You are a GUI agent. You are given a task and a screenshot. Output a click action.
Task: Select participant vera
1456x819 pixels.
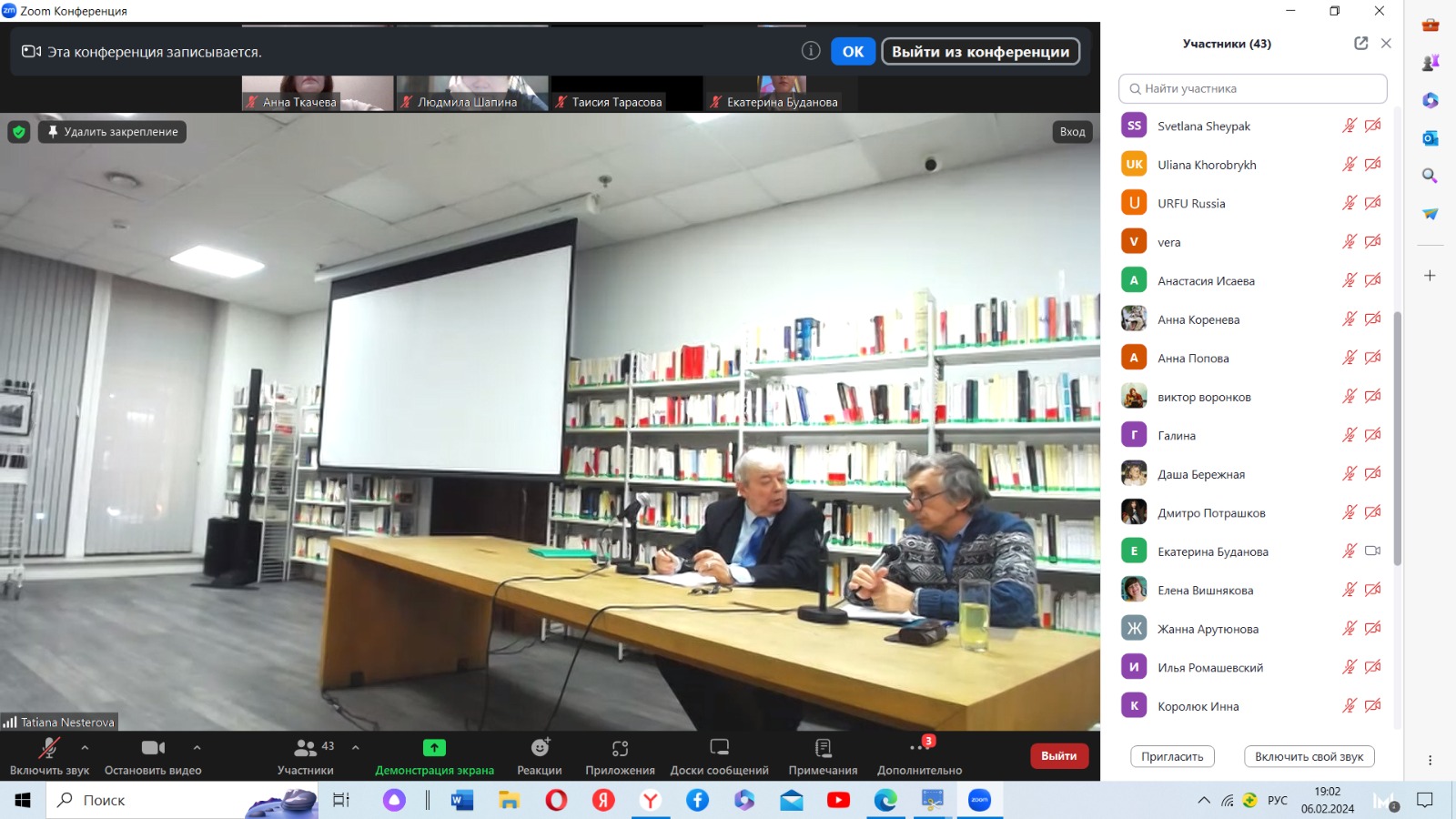click(x=1252, y=242)
